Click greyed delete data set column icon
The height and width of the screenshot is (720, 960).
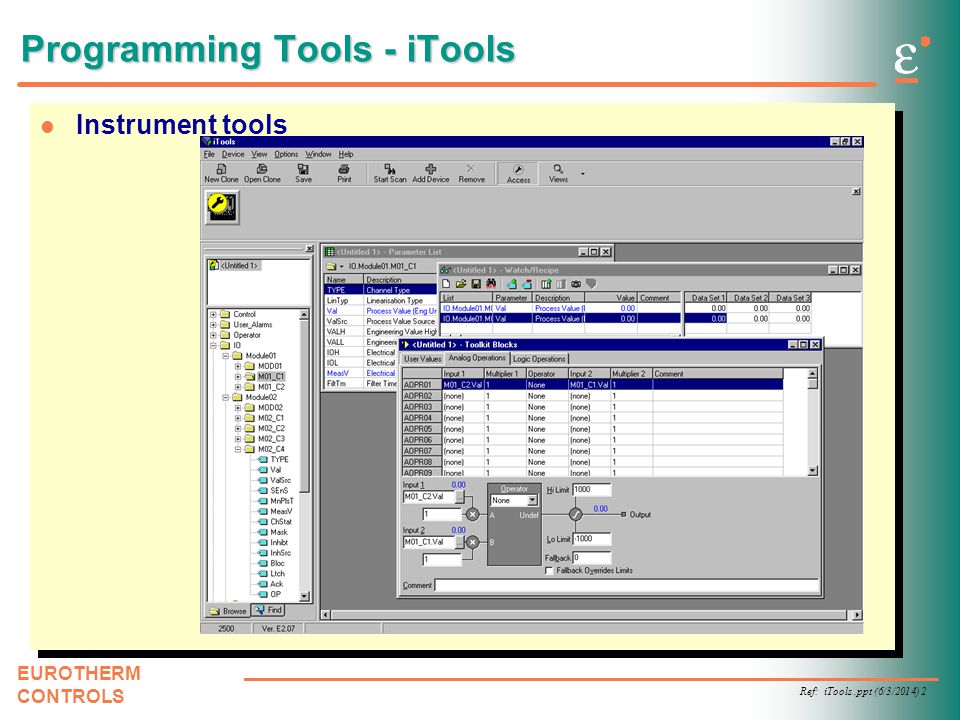tap(561, 284)
